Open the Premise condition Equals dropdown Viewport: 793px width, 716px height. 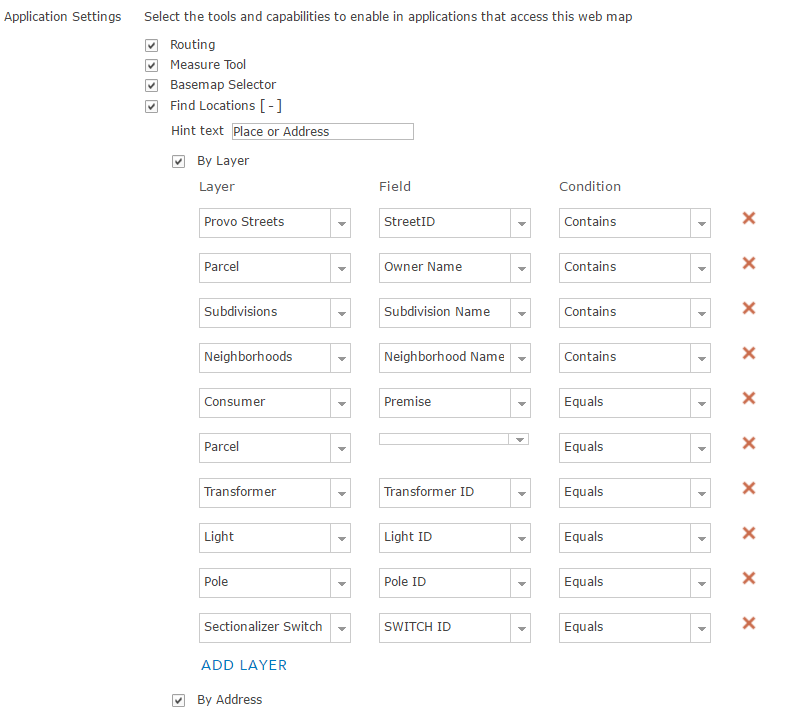[701, 403]
